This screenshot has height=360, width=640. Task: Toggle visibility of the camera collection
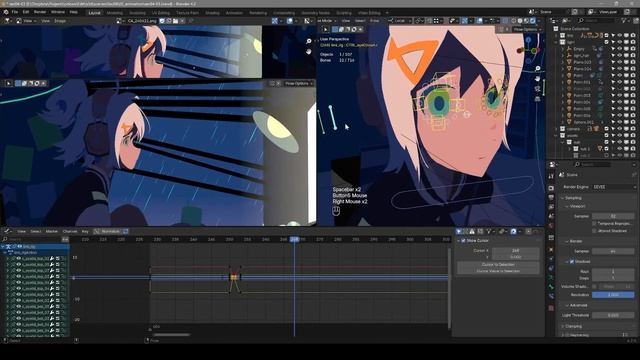(620, 129)
